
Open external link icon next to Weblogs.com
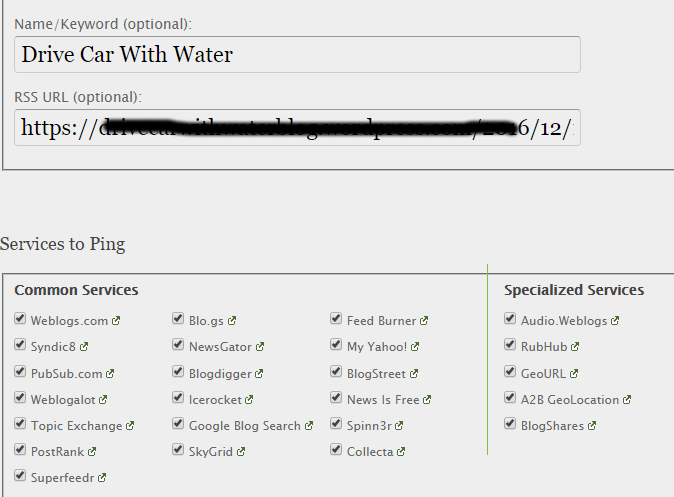click(x=116, y=321)
